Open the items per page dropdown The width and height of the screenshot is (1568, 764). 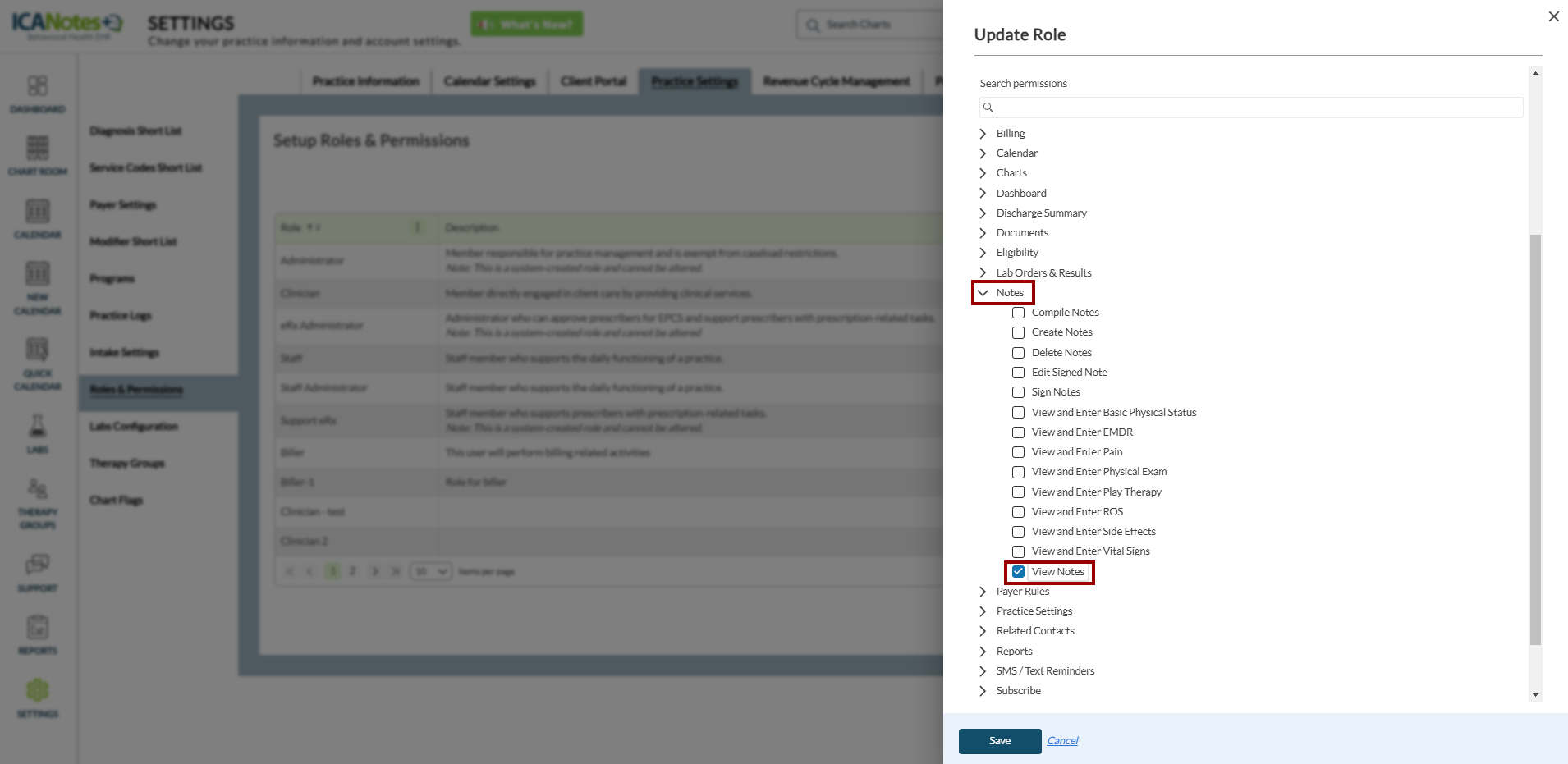click(431, 571)
